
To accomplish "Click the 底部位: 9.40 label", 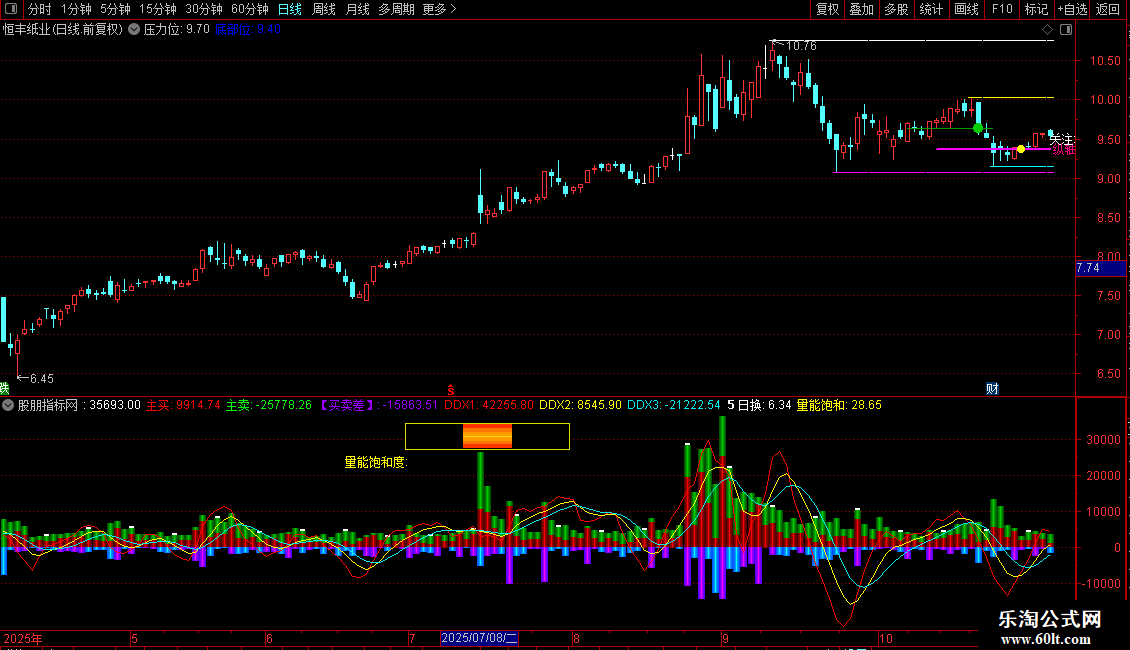I will point(248,30).
